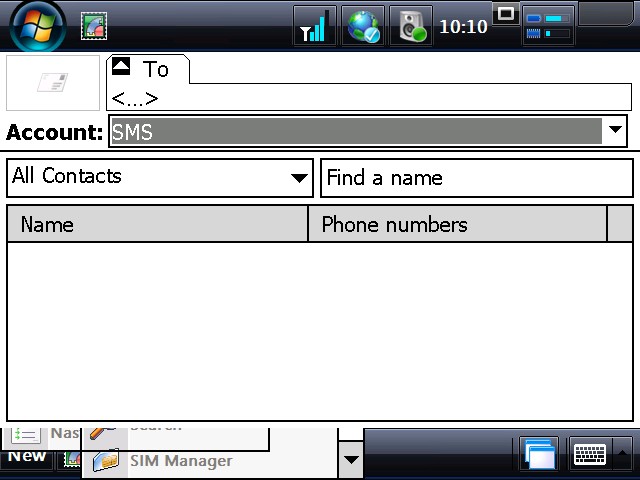Click the 10:10 clock
The image size is (640, 480).
pos(463,27)
